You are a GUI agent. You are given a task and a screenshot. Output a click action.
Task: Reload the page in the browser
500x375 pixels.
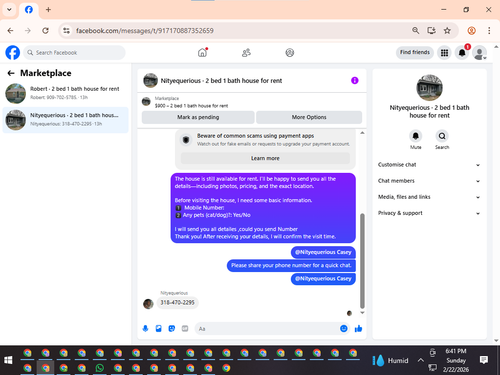[45, 31]
